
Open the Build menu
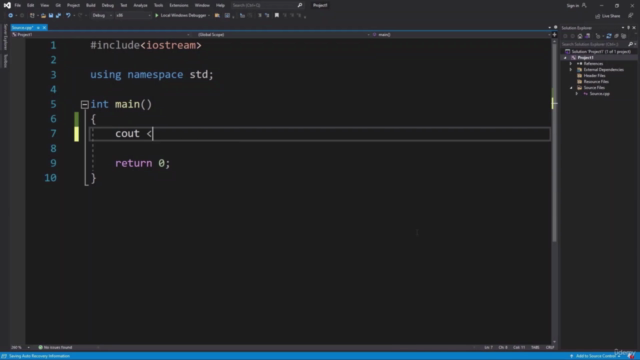coord(91,5)
